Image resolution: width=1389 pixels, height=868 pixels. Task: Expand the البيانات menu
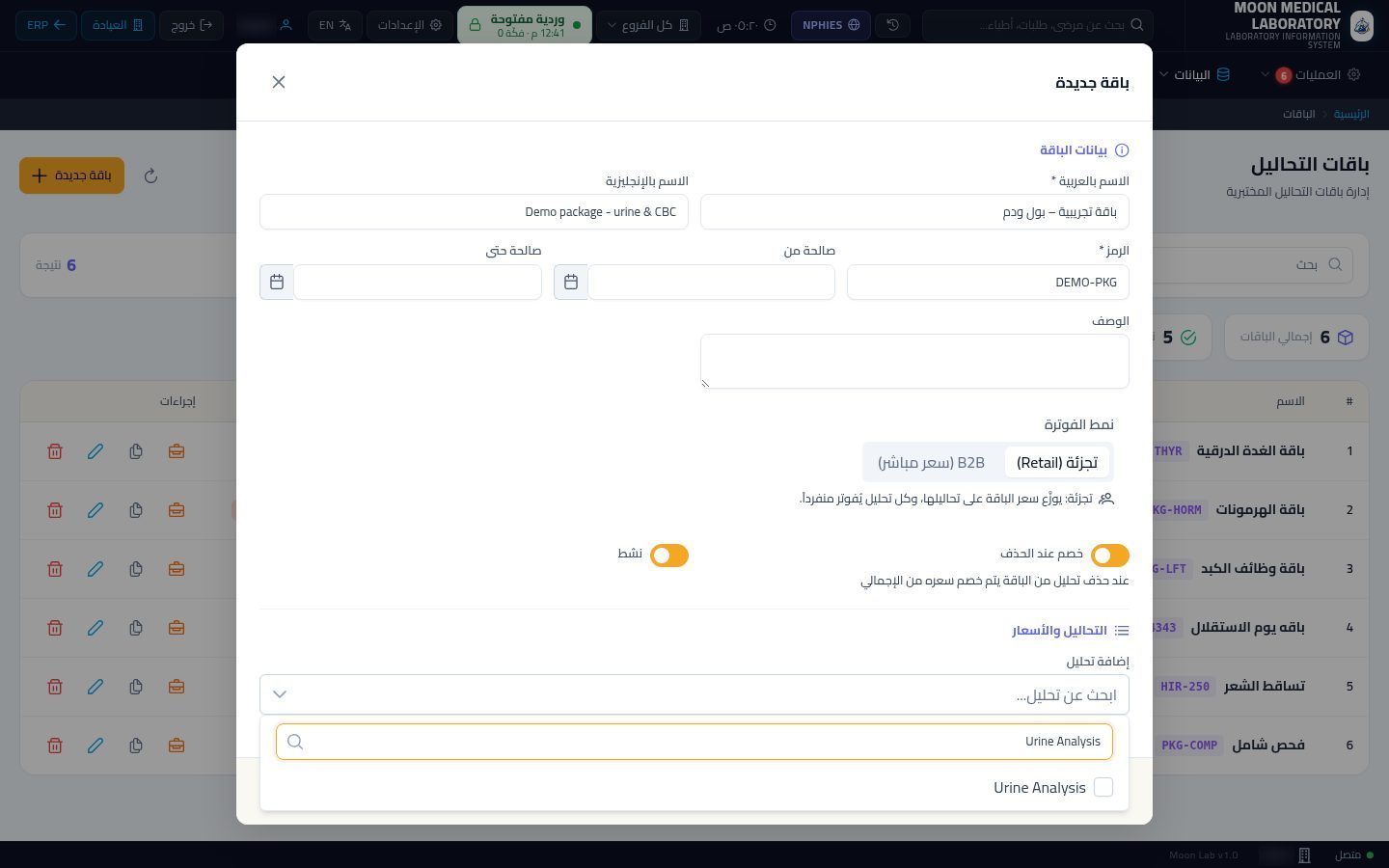[1194, 74]
